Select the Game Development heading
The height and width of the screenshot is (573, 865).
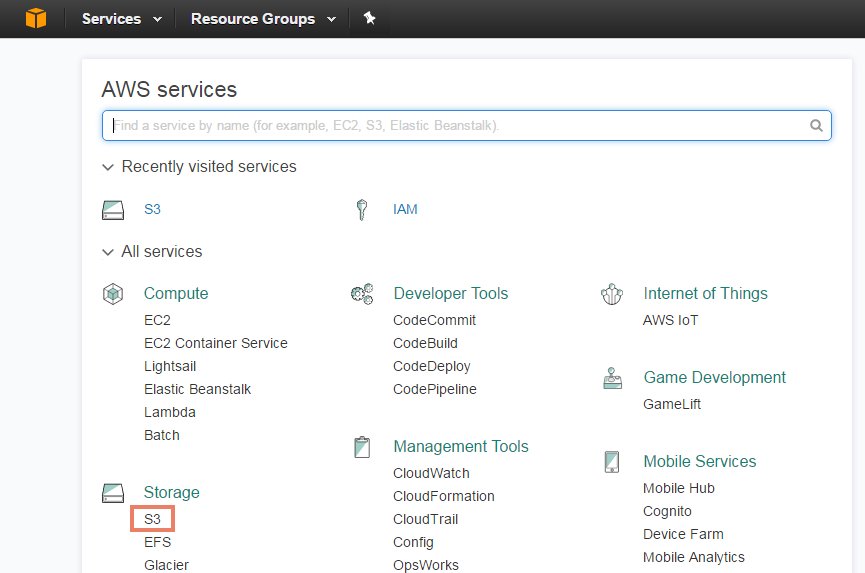pos(714,378)
